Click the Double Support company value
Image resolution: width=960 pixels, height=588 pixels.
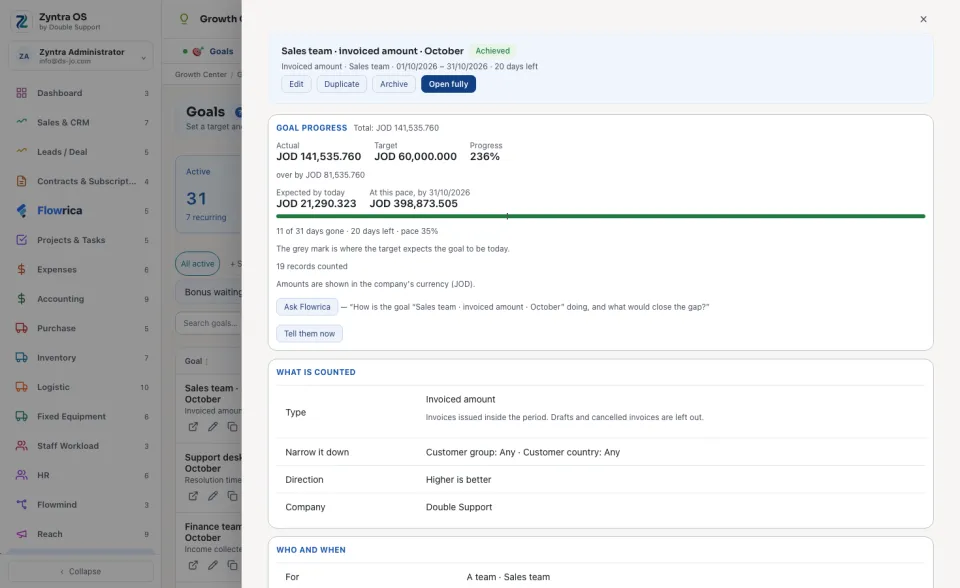click(459, 507)
